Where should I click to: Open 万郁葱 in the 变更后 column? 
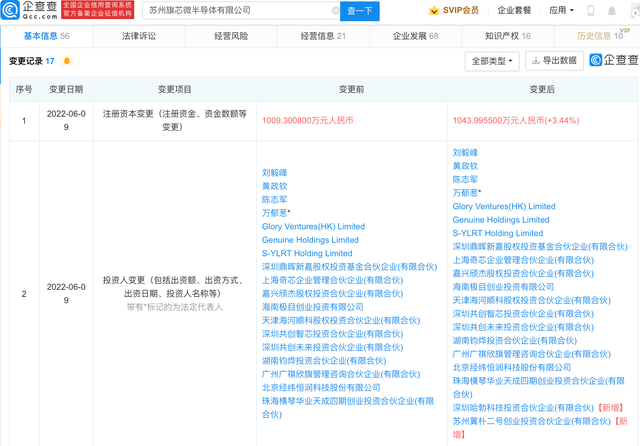tap(465, 193)
